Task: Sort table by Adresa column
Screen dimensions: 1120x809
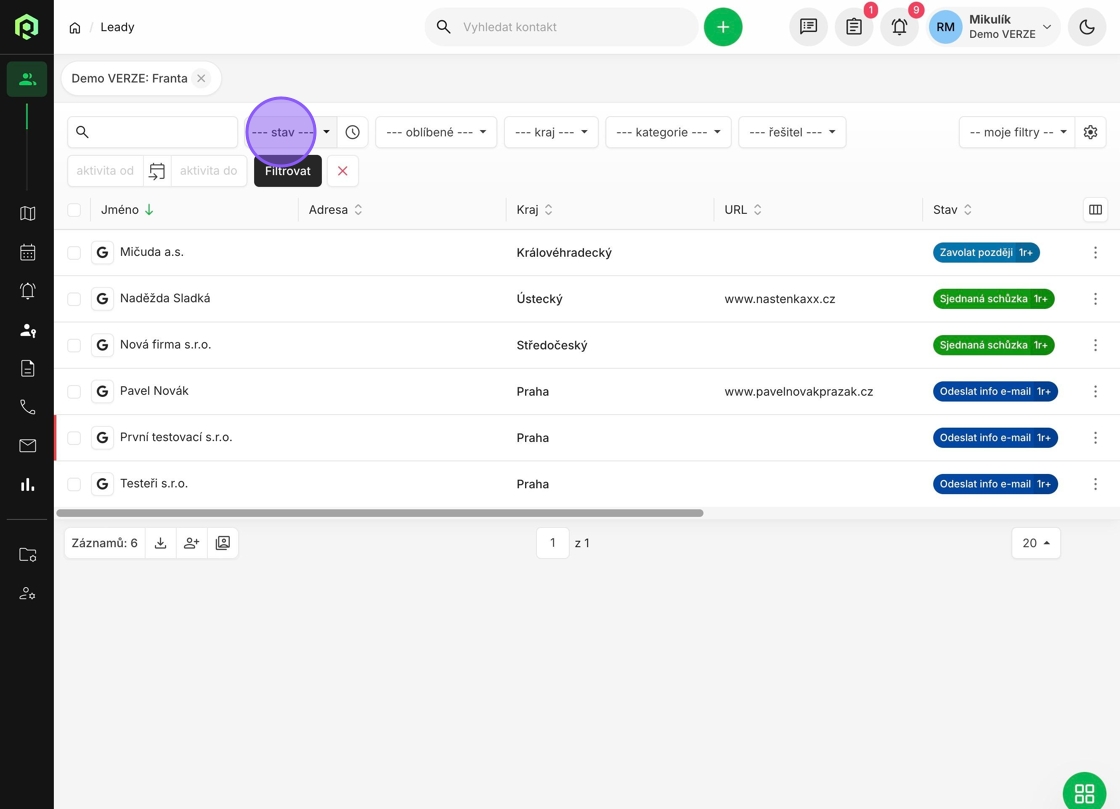Action: (335, 210)
